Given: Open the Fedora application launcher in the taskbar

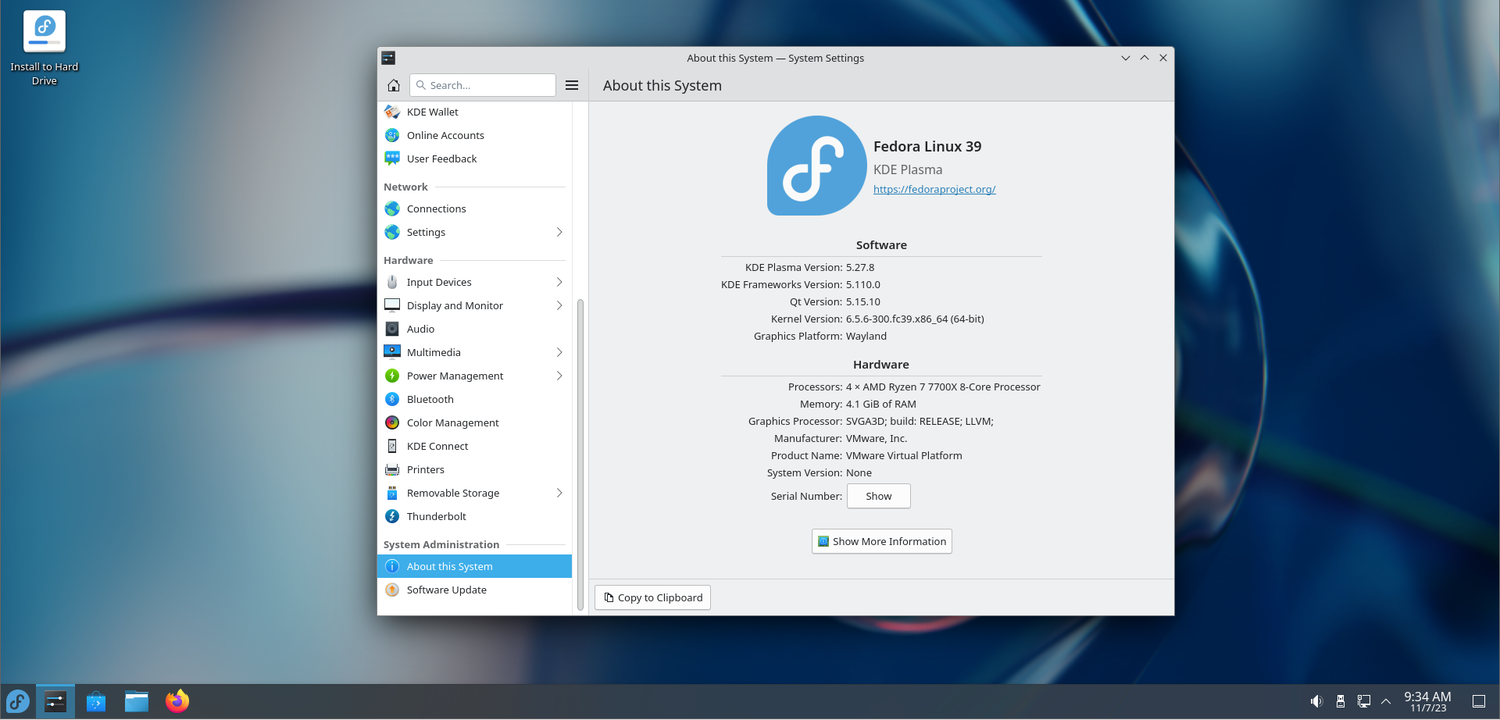Looking at the screenshot, I should click(18, 701).
